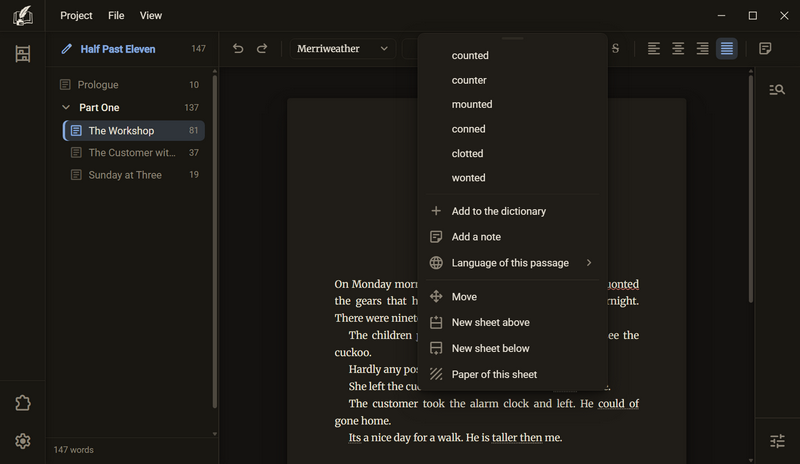Select Paper of this sheet
Image resolution: width=800 pixels, height=464 pixels.
pyautogui.click(x=512, y=374)
